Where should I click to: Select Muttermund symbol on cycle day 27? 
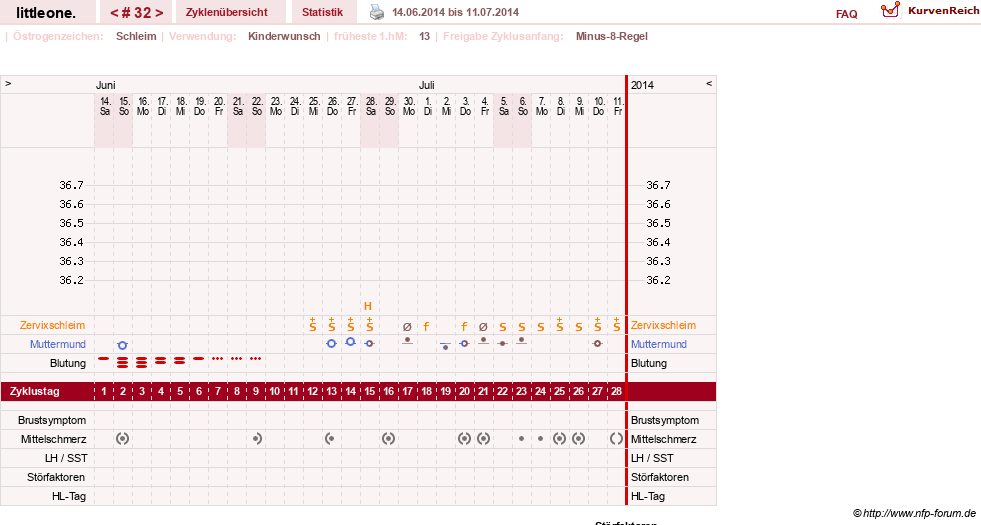[597, 344]
